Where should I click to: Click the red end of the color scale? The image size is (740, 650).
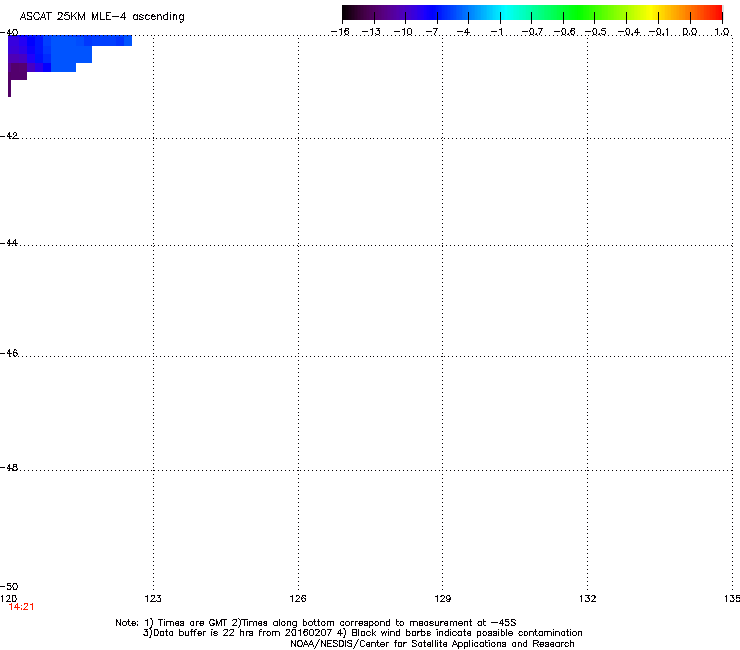(715, 12)
